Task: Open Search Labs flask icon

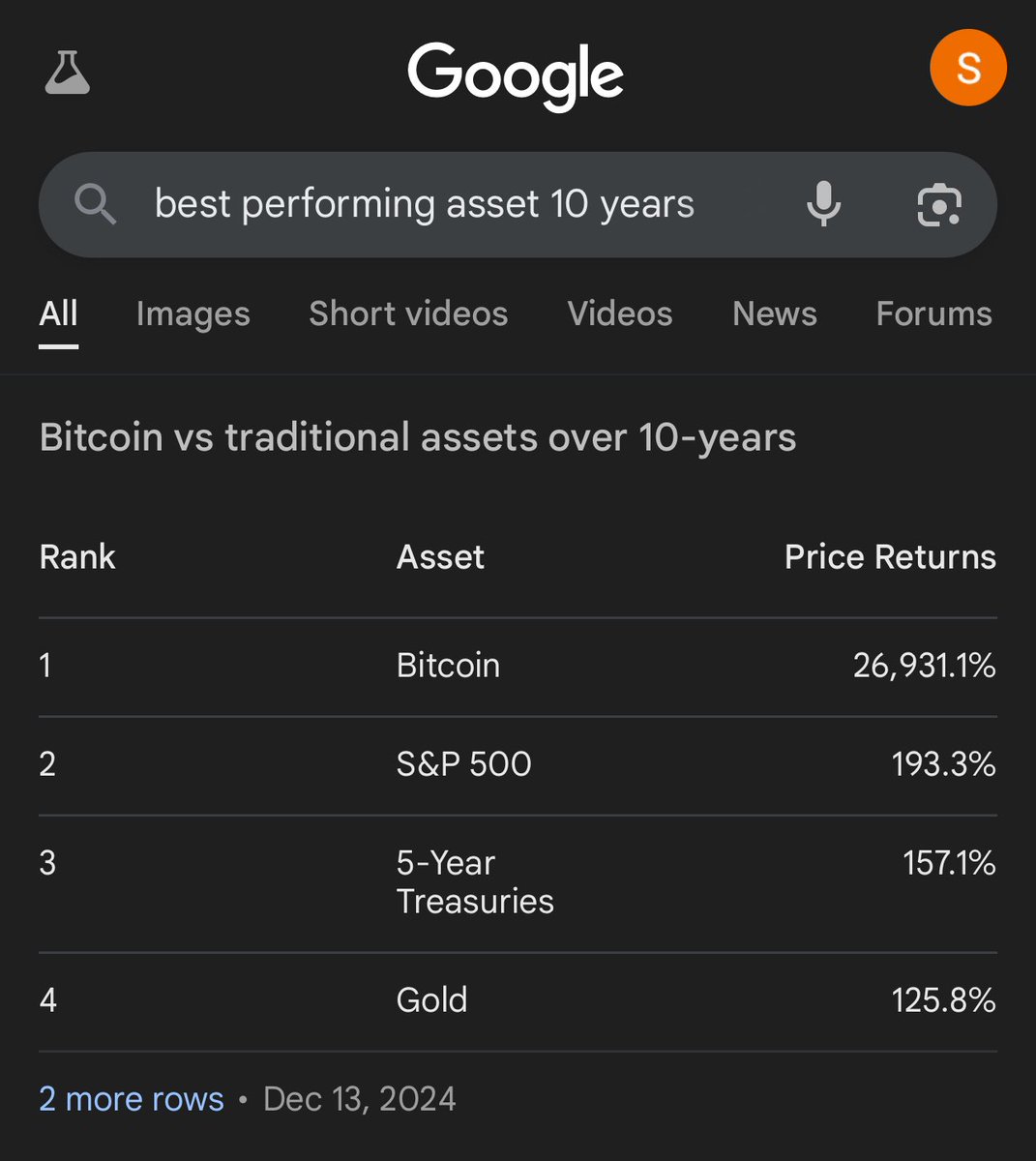Action: tap(68, 73)
